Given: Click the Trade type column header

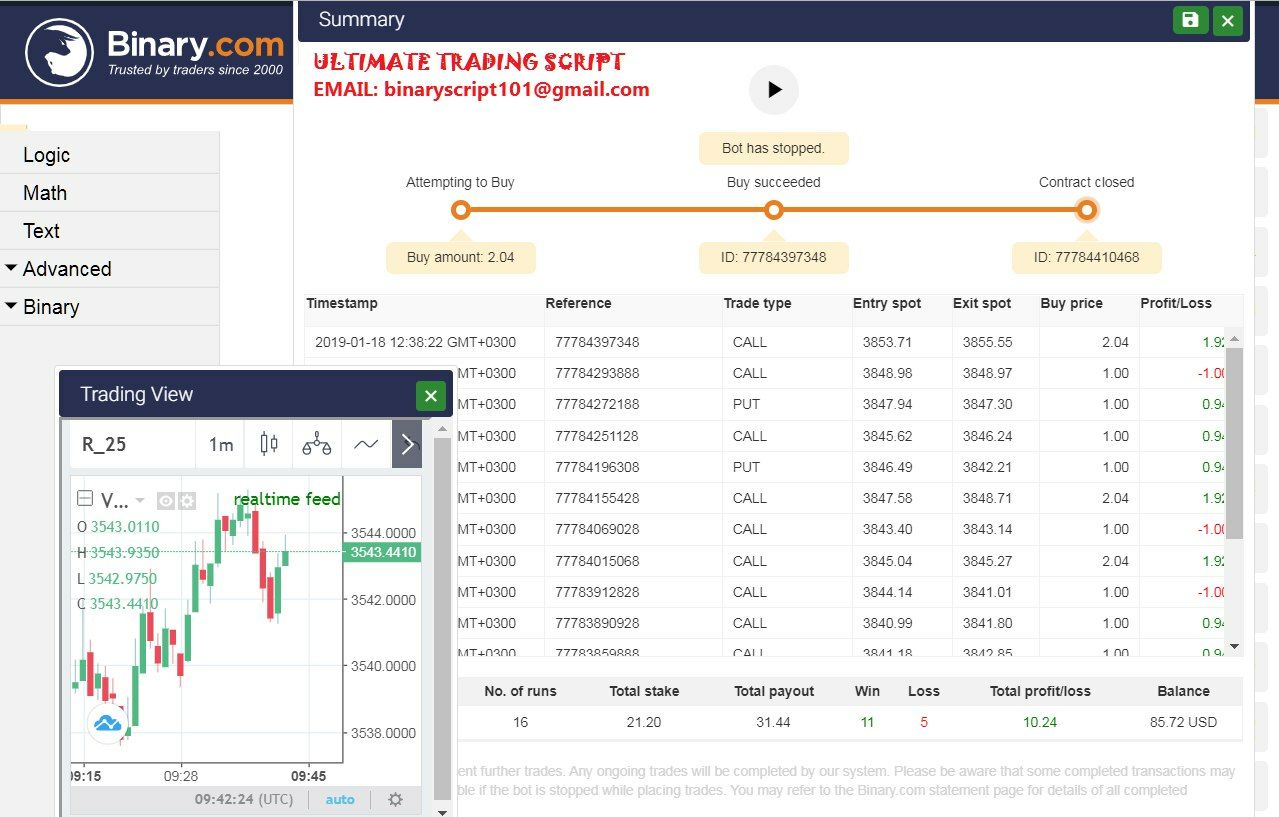Looking at the screenshot, I should [x=757, y=303].
